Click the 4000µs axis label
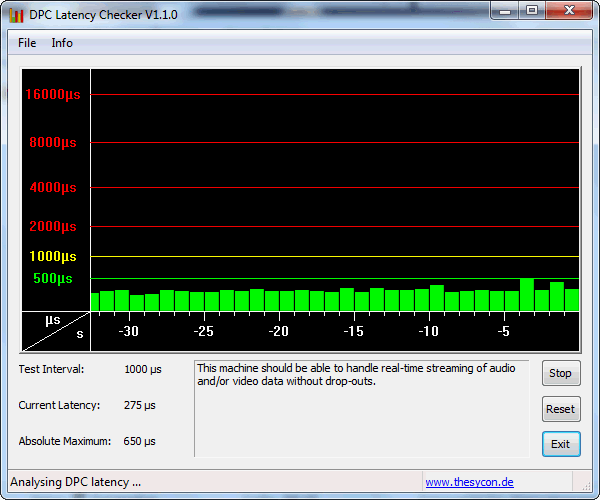 click(53, 188)
